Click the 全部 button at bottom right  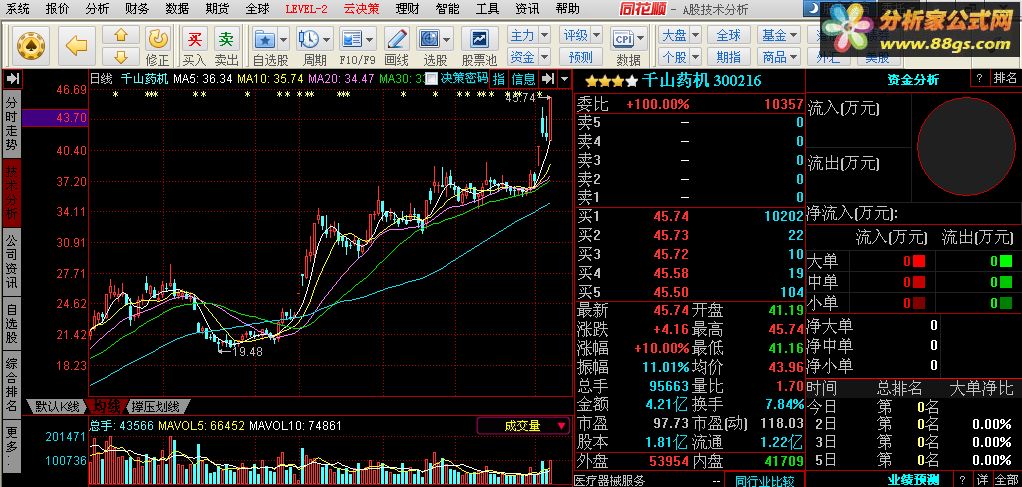tap(1006, 479)
